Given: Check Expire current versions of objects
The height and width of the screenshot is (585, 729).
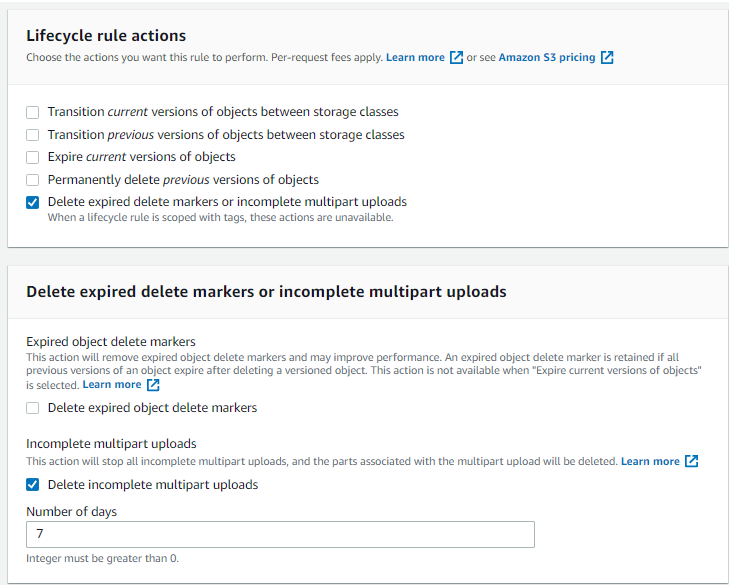Looking at the screenshot, I should 33,157.
